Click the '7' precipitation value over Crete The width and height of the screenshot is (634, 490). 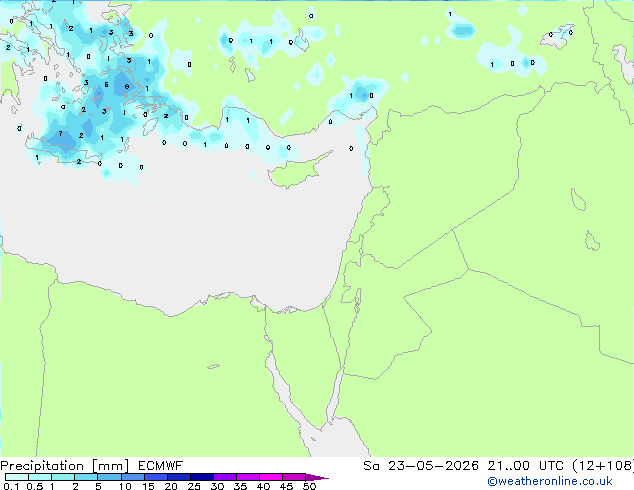coord(61,133)
